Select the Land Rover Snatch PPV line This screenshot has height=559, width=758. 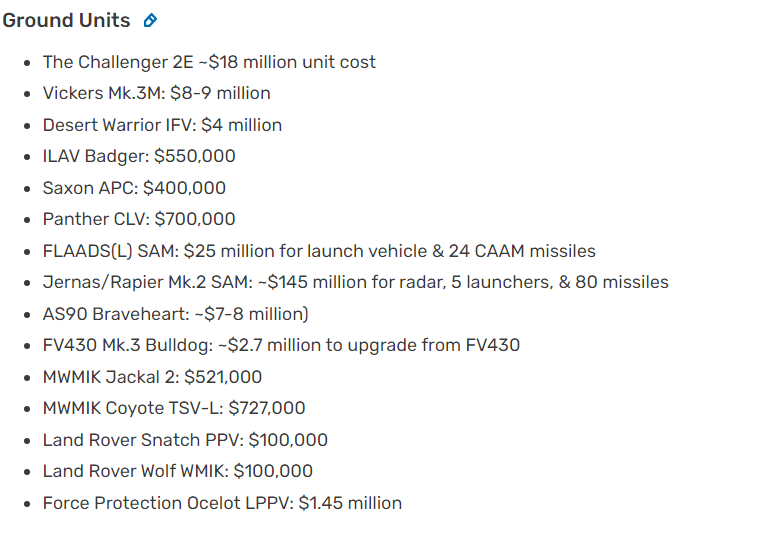185,440
